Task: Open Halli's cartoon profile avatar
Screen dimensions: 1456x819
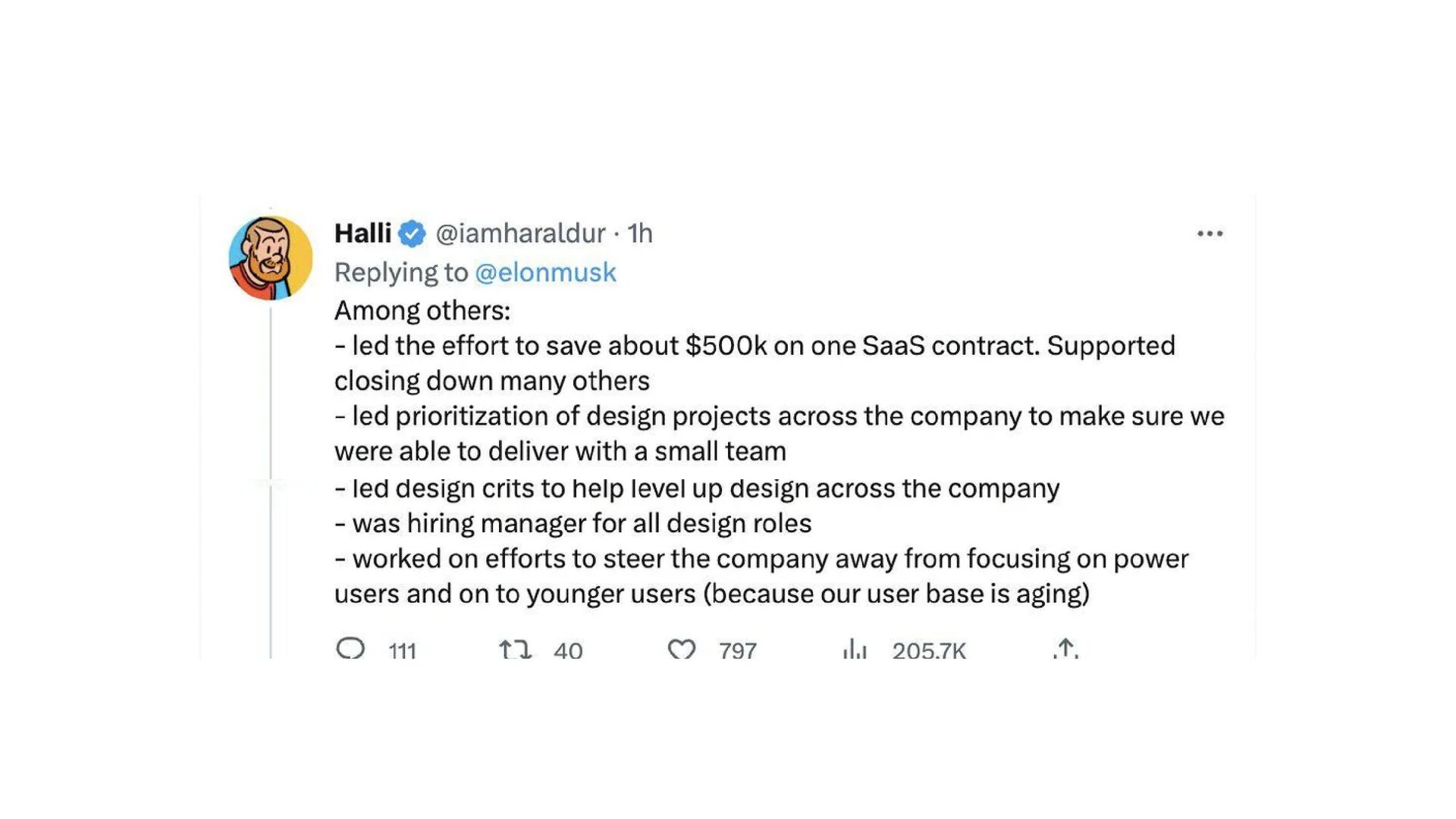Action: [x=271, y=258]
